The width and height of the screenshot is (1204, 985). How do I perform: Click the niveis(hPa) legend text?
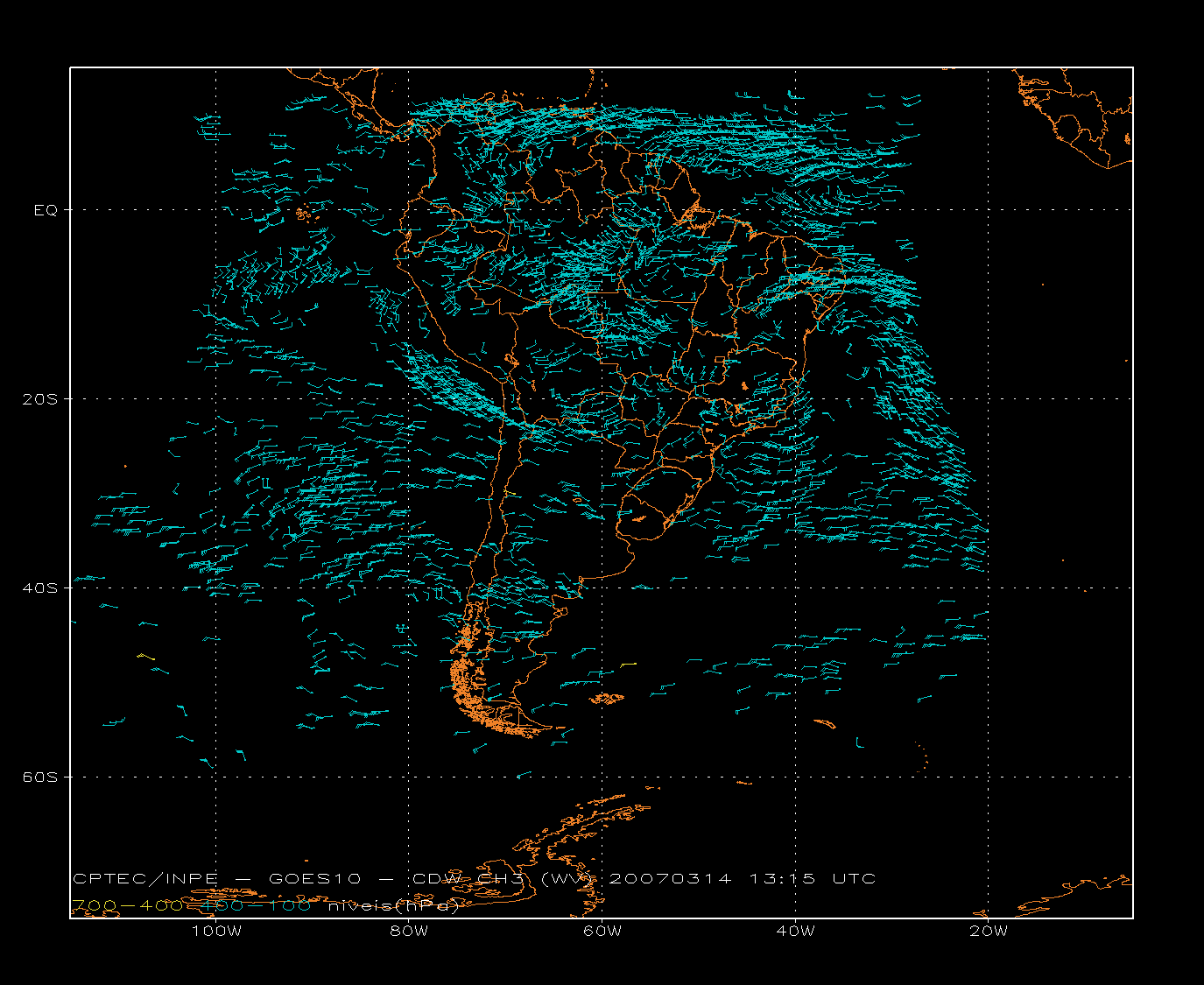393,905
